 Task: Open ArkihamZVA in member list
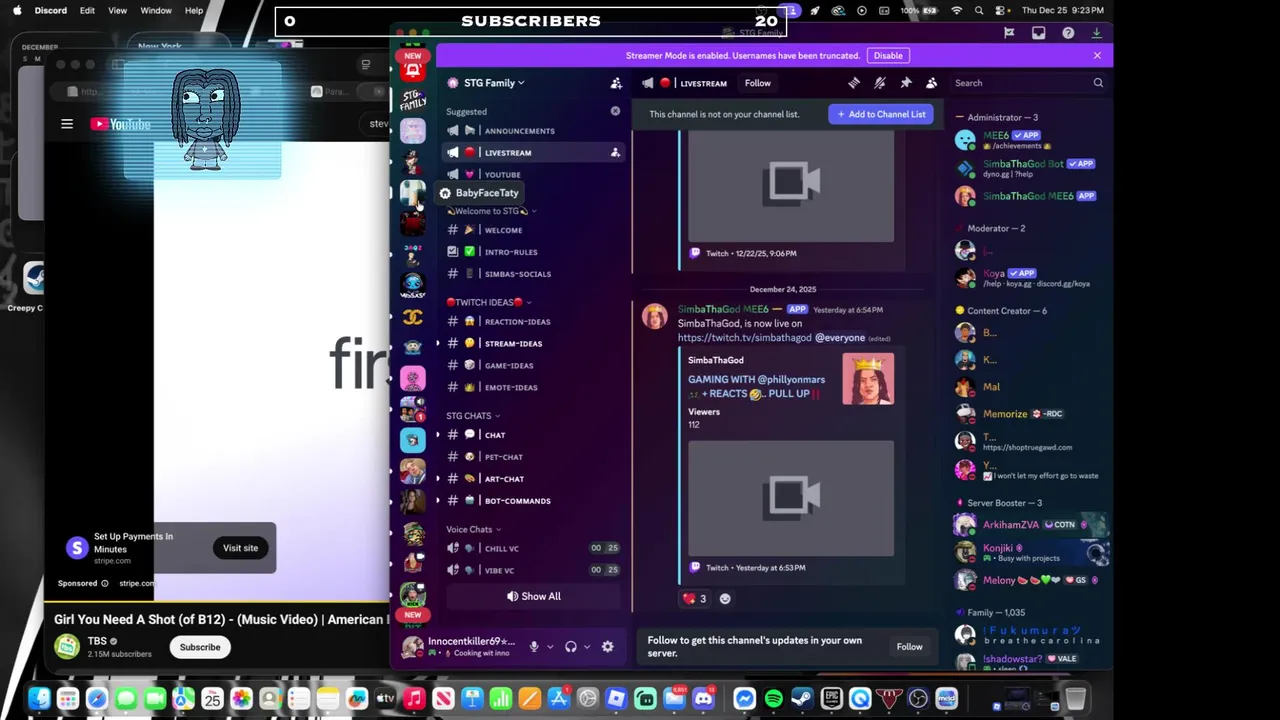(x=1032, y=524)
